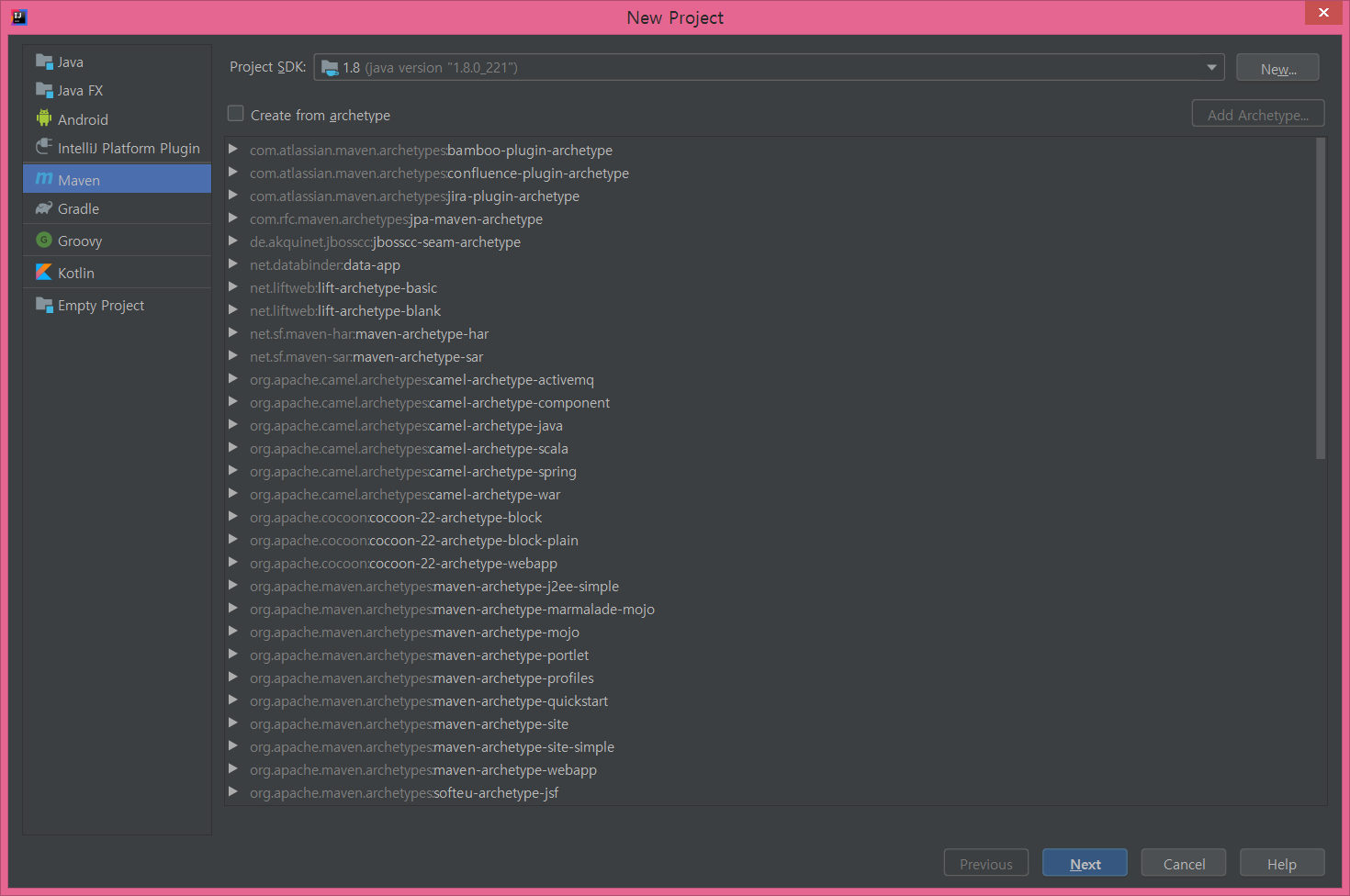The height and width of the screenshot is (896, 1350).
Task: Expand maven-archetype-quickstart node
Action: click(x=233, y=700)
